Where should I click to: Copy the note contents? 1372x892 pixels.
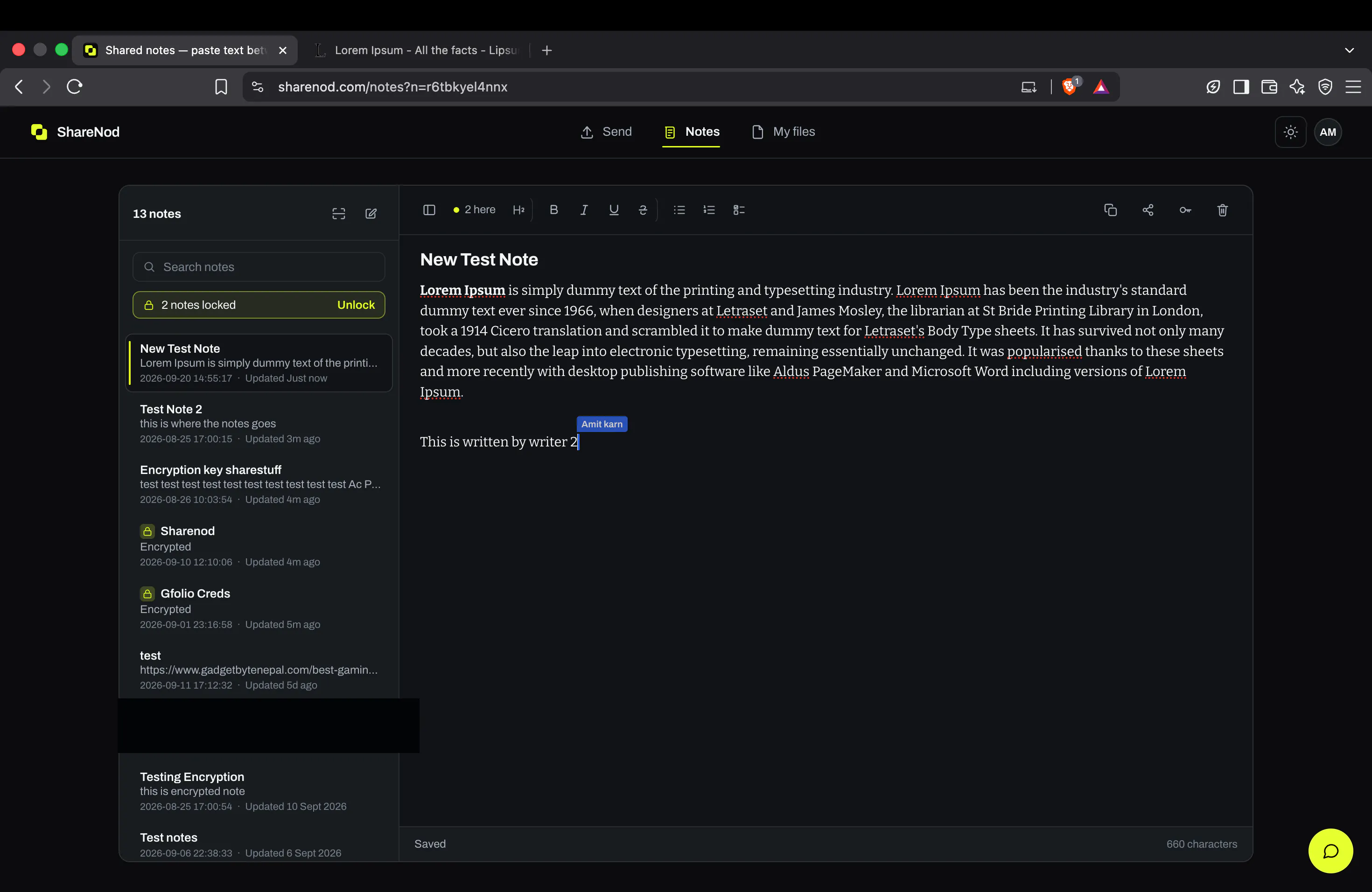[x=1110, y=210]
